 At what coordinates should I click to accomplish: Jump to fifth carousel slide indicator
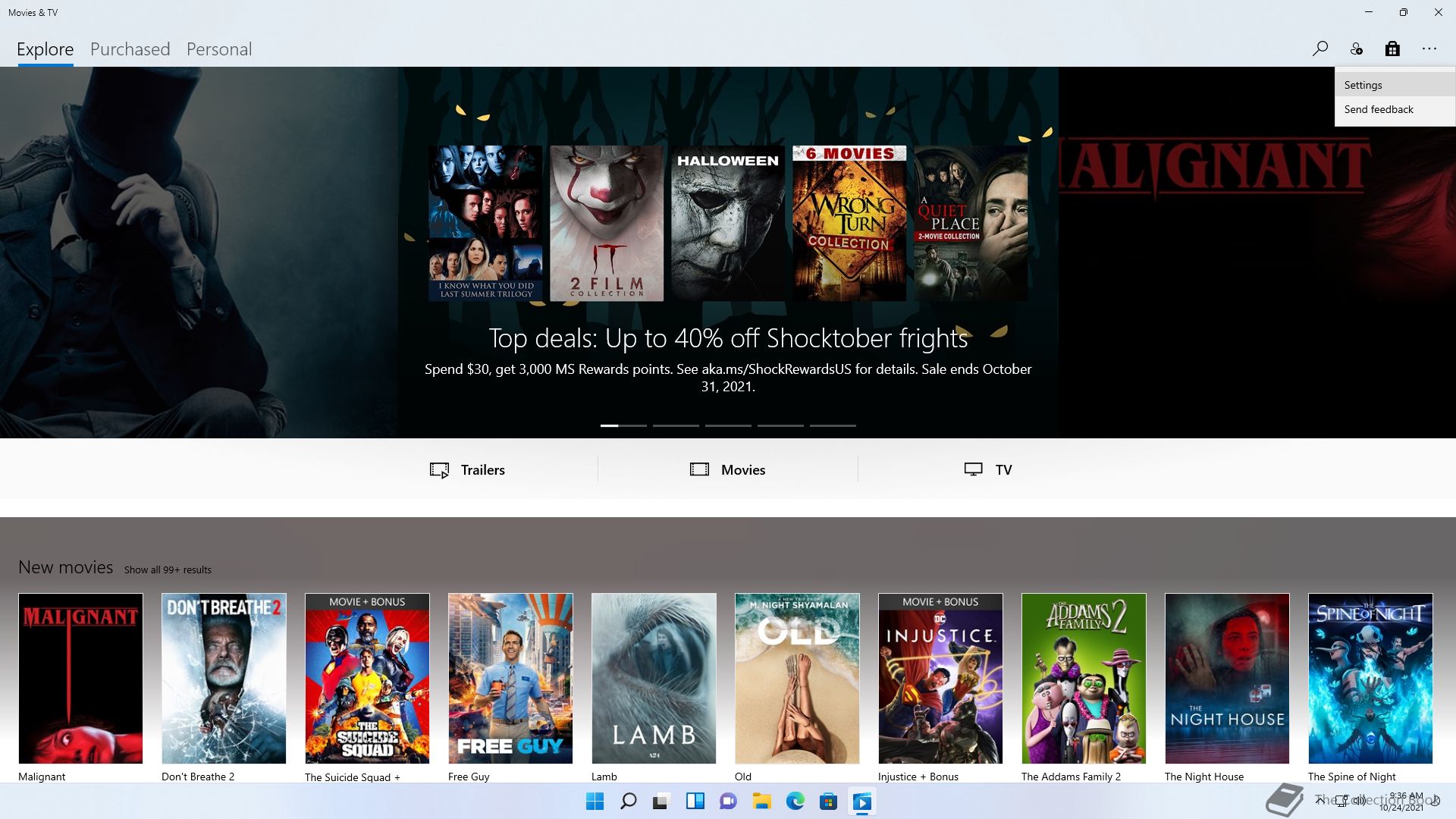pyautogui.click(x=833, y=425)
